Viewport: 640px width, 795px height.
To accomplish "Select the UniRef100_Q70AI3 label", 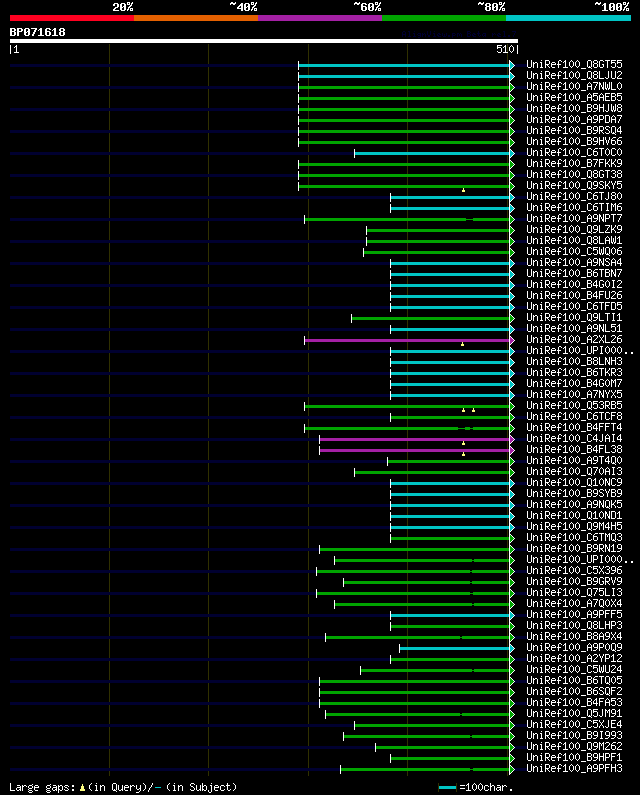I will click(x=574, y=472).
